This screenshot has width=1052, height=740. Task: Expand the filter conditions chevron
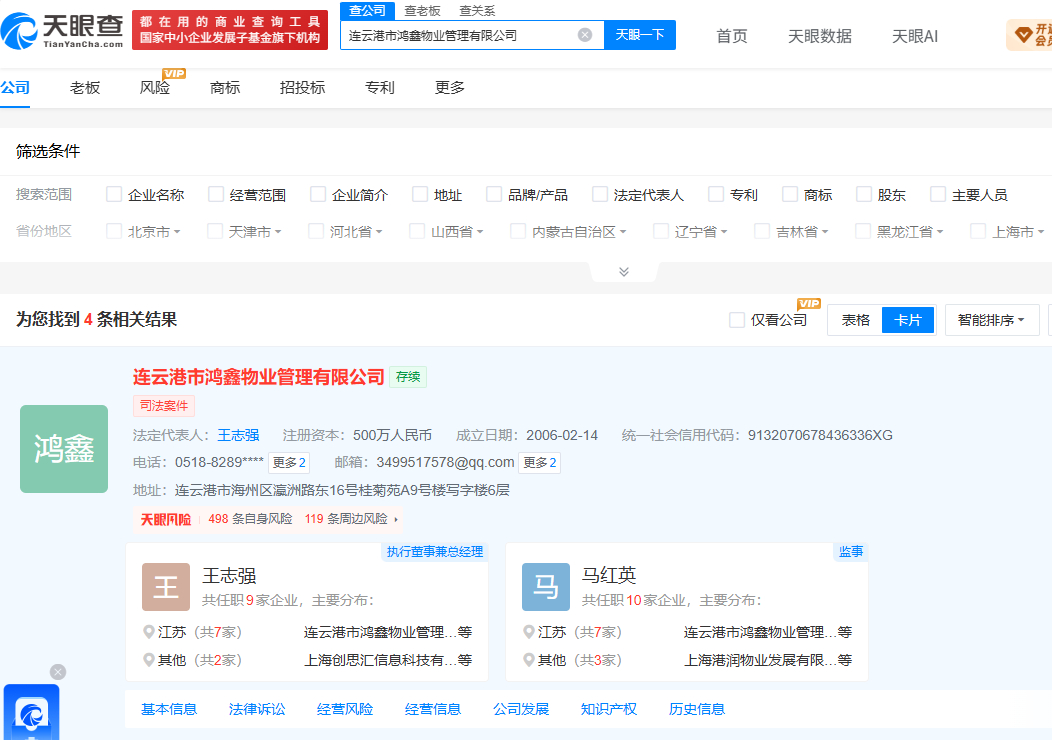624,272
